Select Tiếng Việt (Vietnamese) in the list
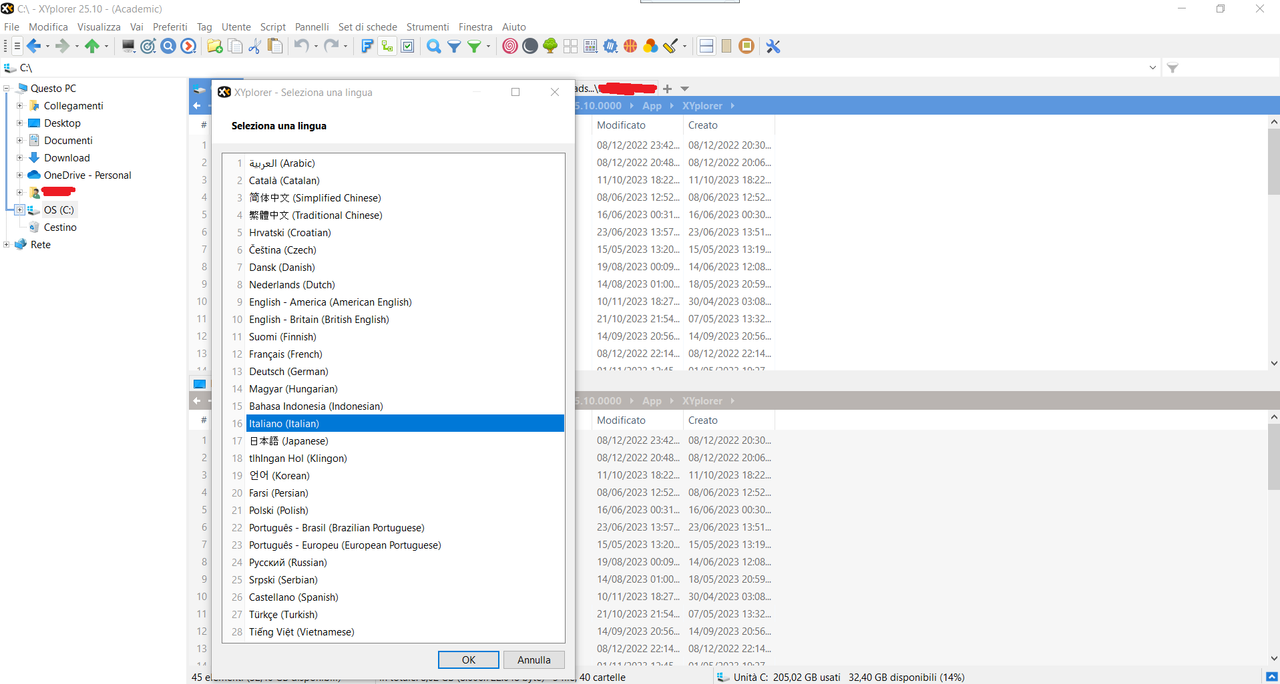 (x=405, y=632)
